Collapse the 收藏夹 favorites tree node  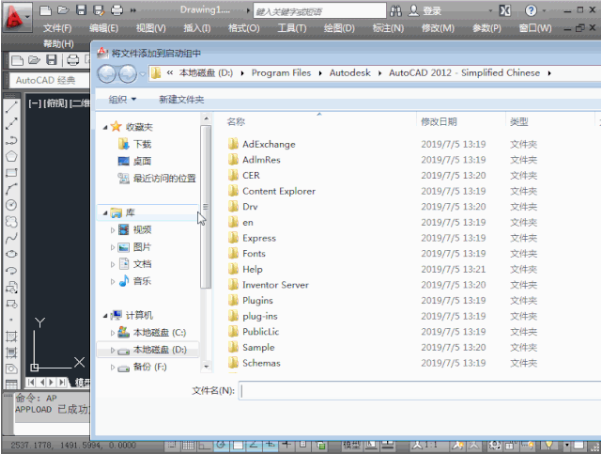coord(105,127)
